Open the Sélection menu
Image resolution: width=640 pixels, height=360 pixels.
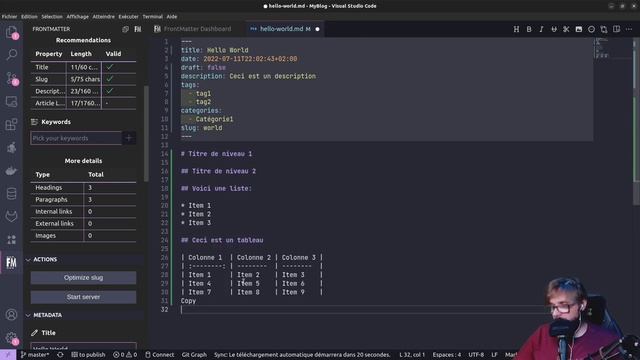(52, 17)
